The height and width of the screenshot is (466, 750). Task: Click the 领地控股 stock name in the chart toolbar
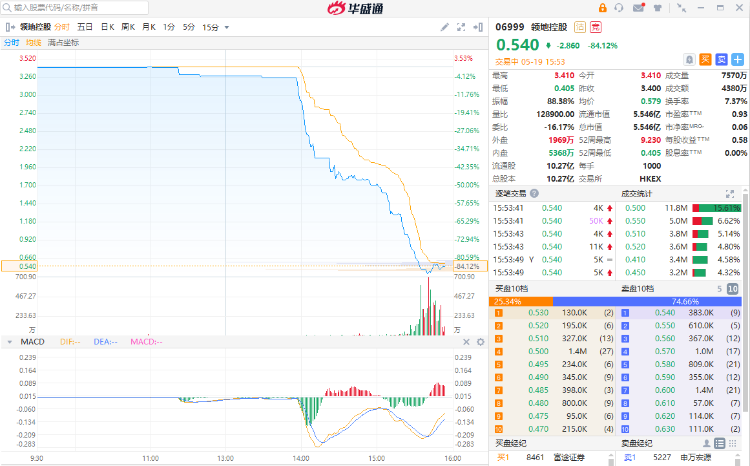[35, 27]
